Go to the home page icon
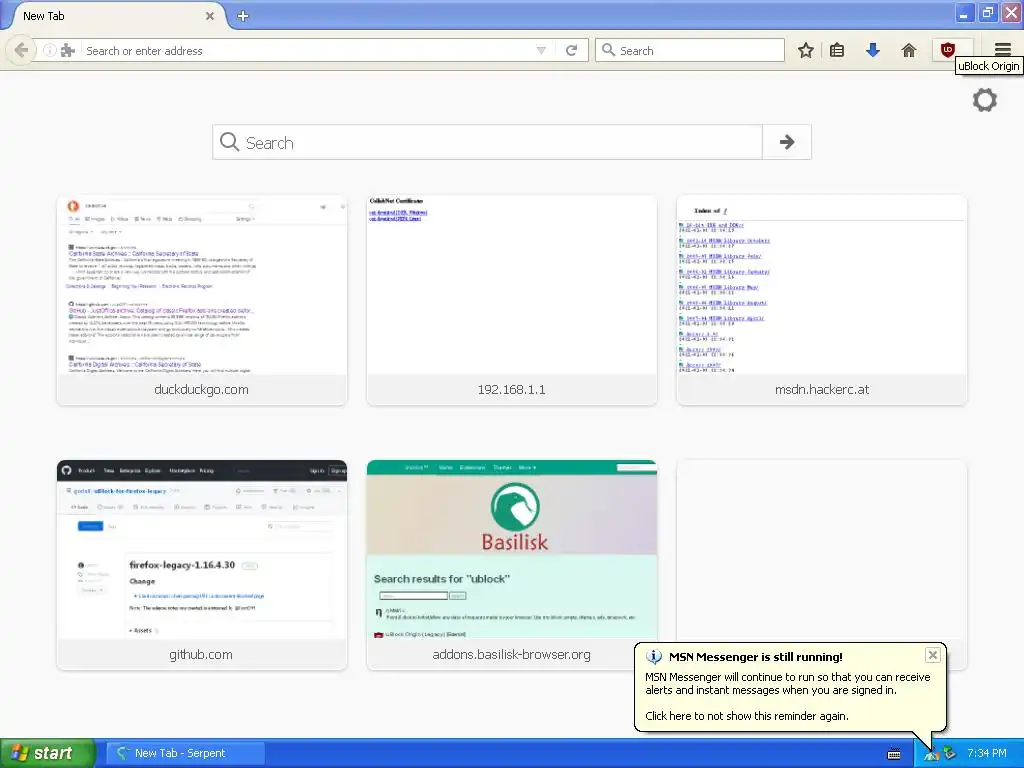The width and height of the screenshot is (1024, 768). click(908, 50)
